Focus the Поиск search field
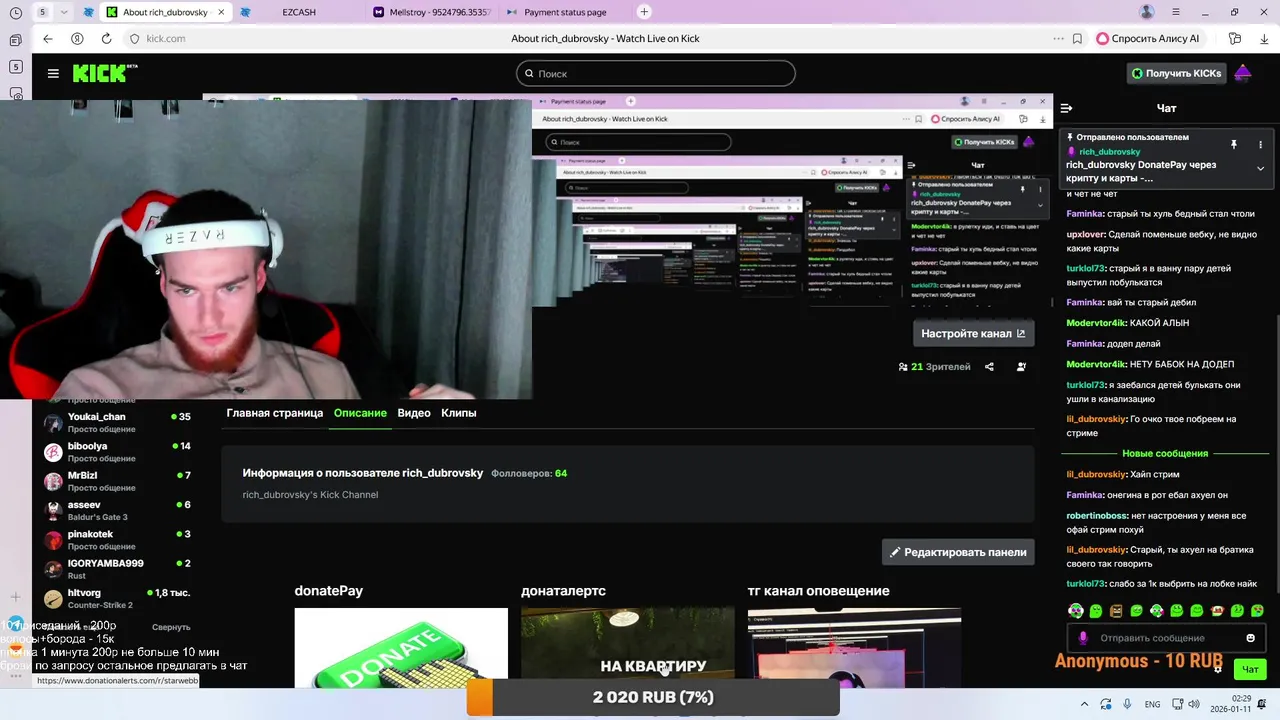1280x720 pixels. [x=656, y=73]
